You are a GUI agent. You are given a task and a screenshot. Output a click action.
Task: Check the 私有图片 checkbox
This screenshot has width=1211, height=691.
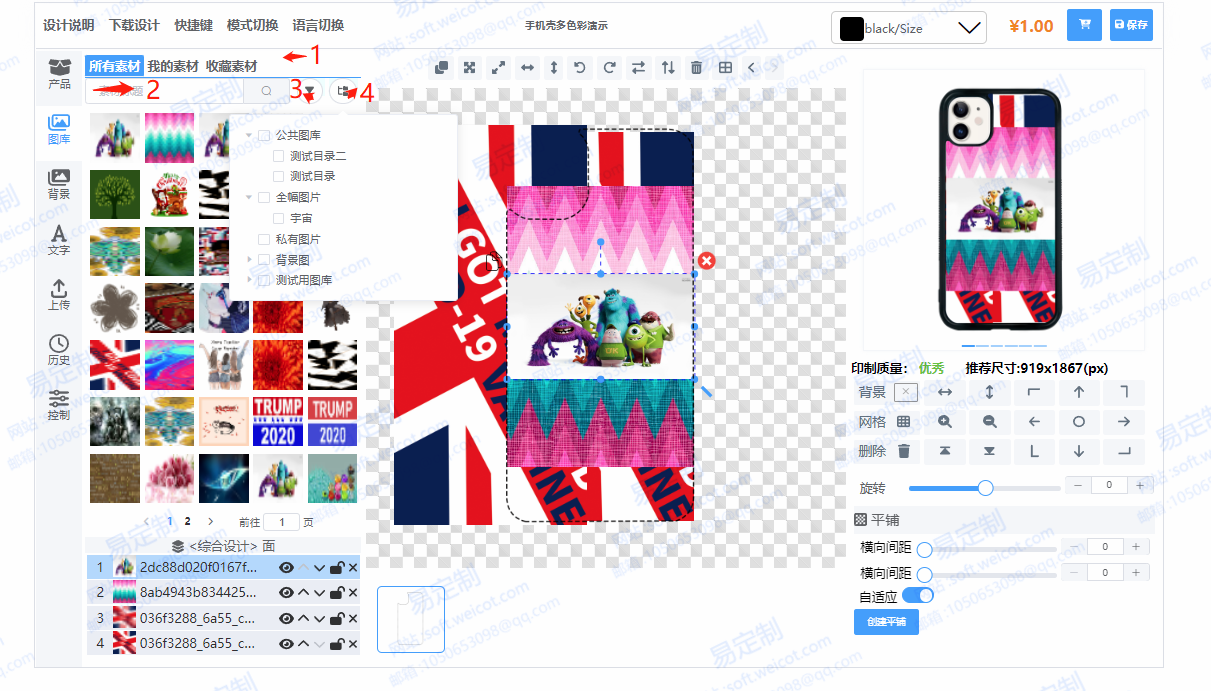click(264, 239)
